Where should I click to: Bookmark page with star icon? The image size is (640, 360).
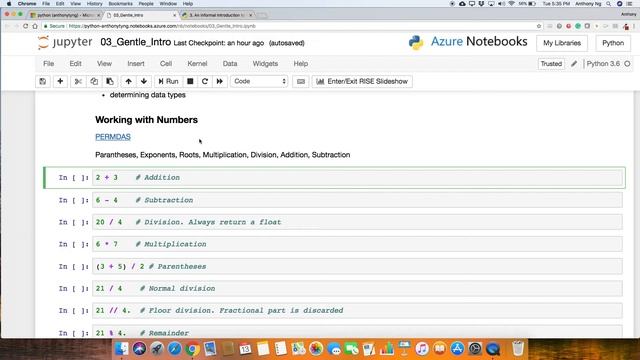coord(539,26)
